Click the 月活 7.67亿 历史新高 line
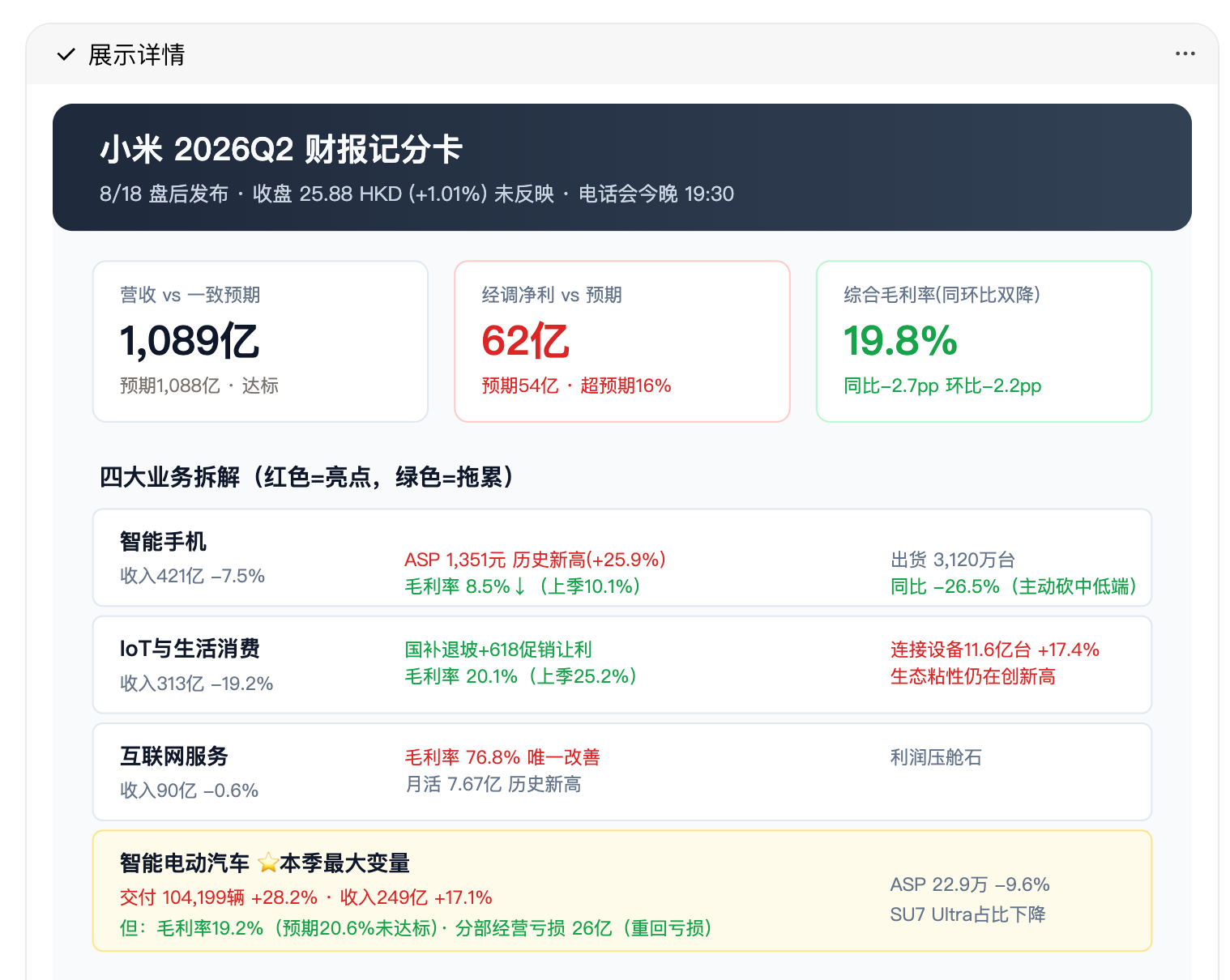Viewport: 1230px width, 980px height. [x=493, y=784]
